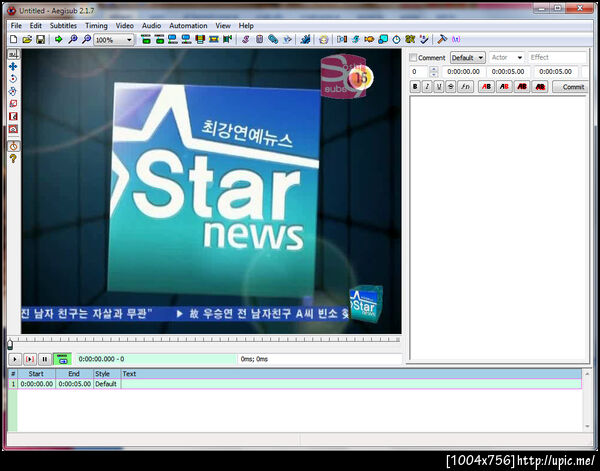The height and width of the screenshot is (471, 600).
Task: Open the Kanji Timer toolbar icon
Action: point(410,39)
